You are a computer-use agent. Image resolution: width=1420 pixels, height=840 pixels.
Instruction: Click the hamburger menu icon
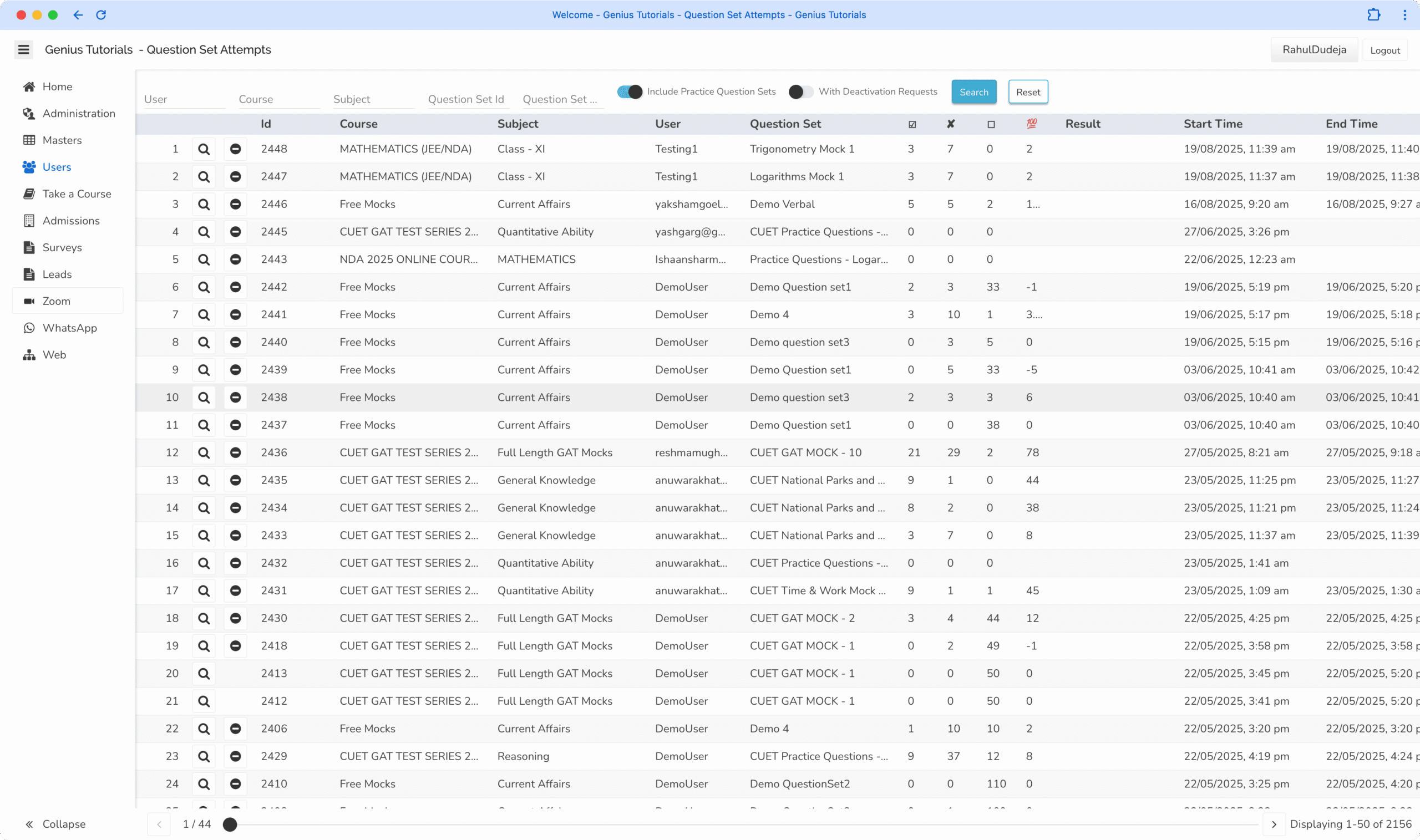pos(23,50)
